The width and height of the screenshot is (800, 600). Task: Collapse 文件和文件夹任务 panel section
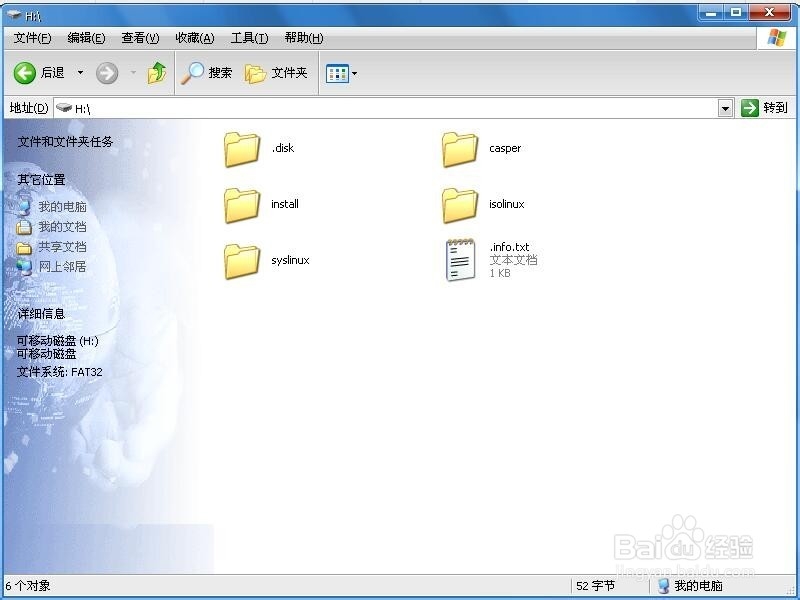65,142
